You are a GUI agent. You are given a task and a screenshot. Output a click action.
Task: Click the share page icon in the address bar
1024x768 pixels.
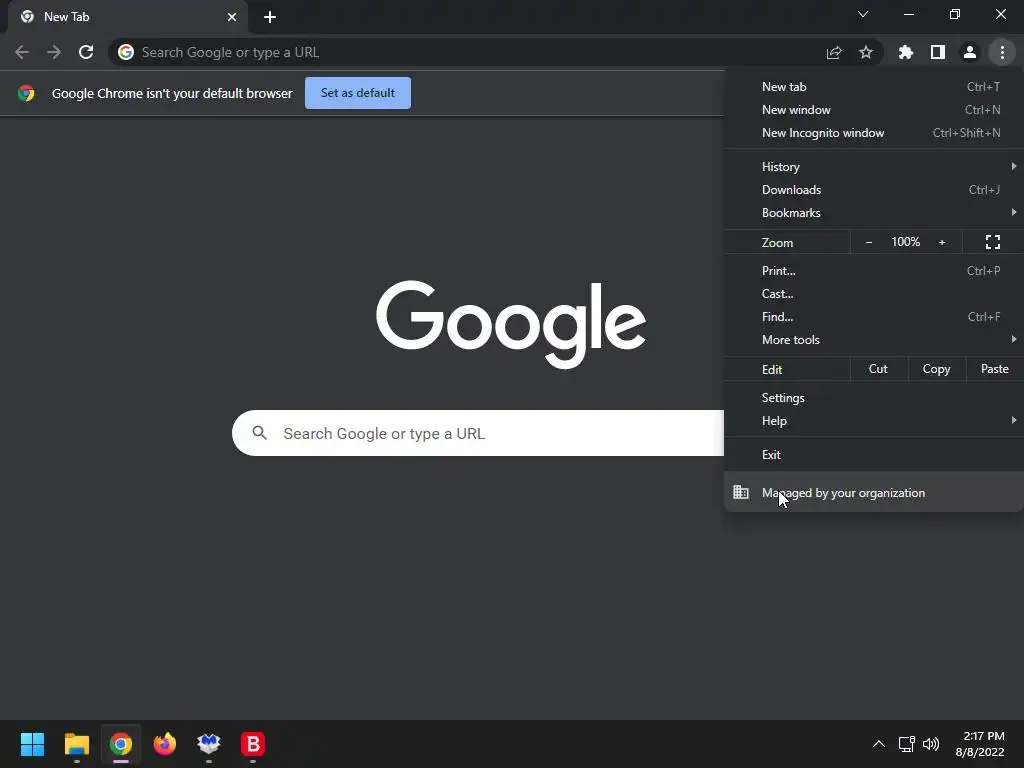tap(834, 52)
